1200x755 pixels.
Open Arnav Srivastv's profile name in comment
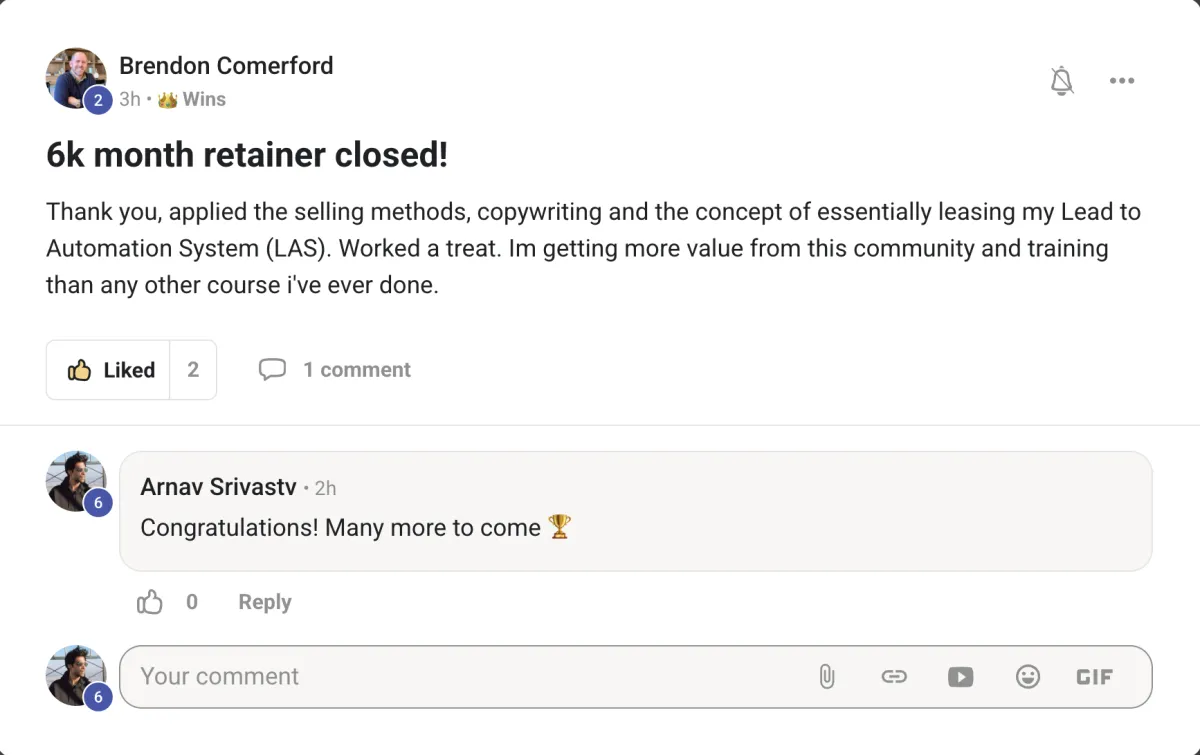pos(218,487)
